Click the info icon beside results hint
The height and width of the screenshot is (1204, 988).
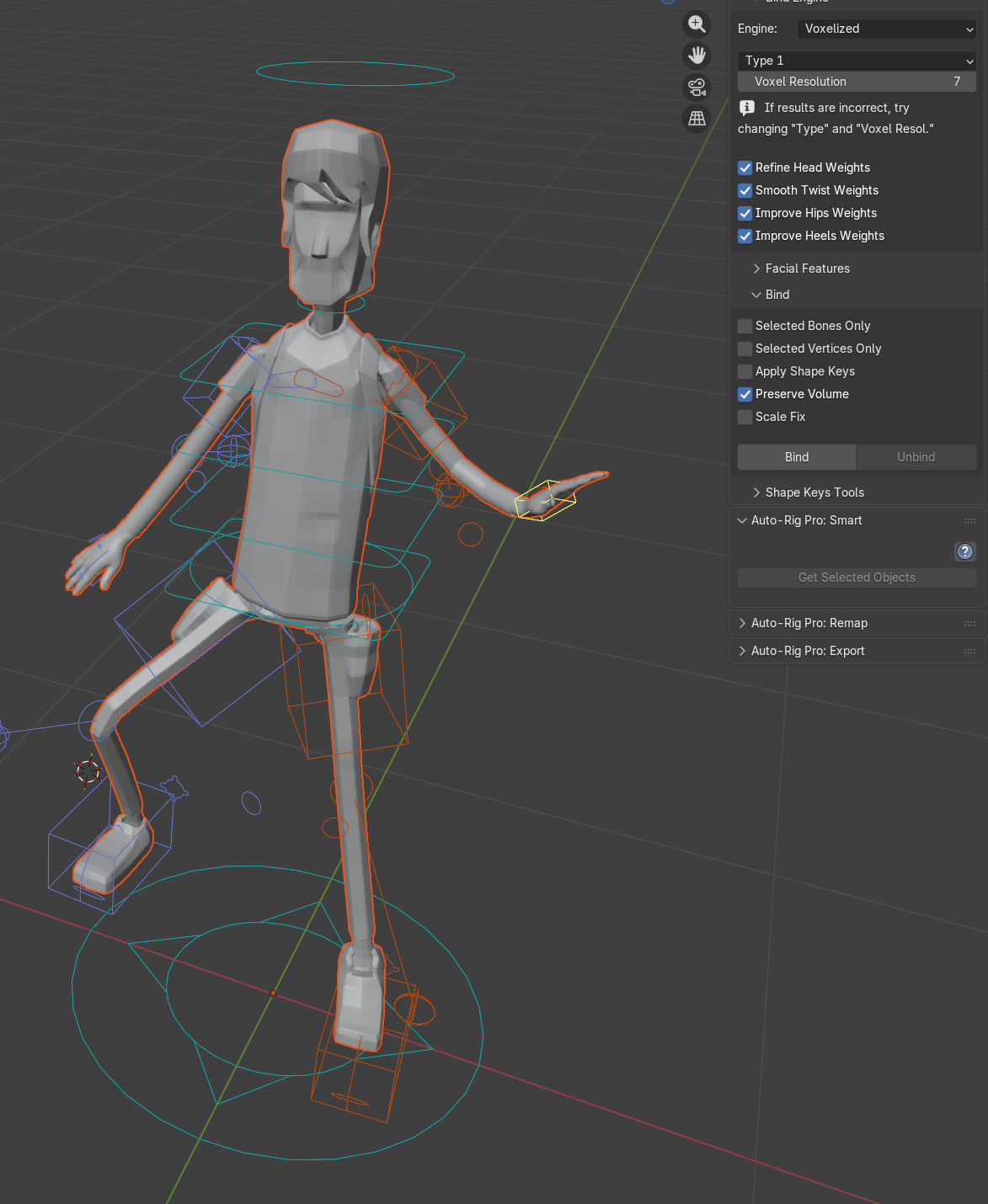tap(746, 108)
